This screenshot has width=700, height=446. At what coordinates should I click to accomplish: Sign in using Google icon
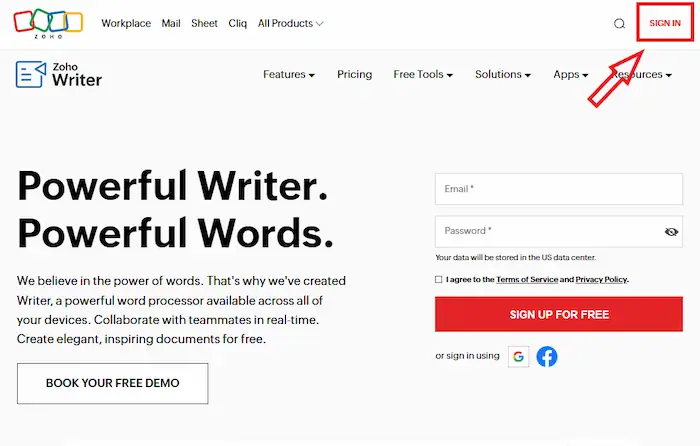(x=518, y=356)
